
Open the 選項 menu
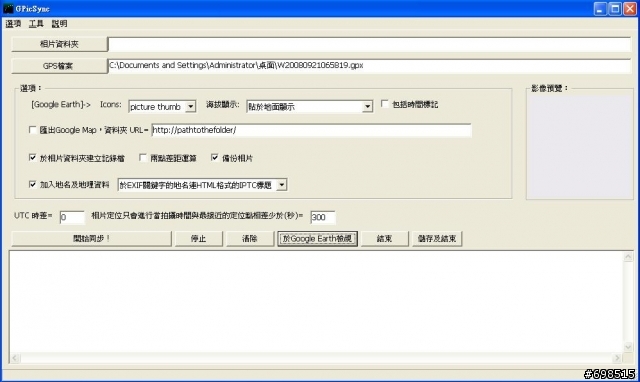[x=13, y=24]
